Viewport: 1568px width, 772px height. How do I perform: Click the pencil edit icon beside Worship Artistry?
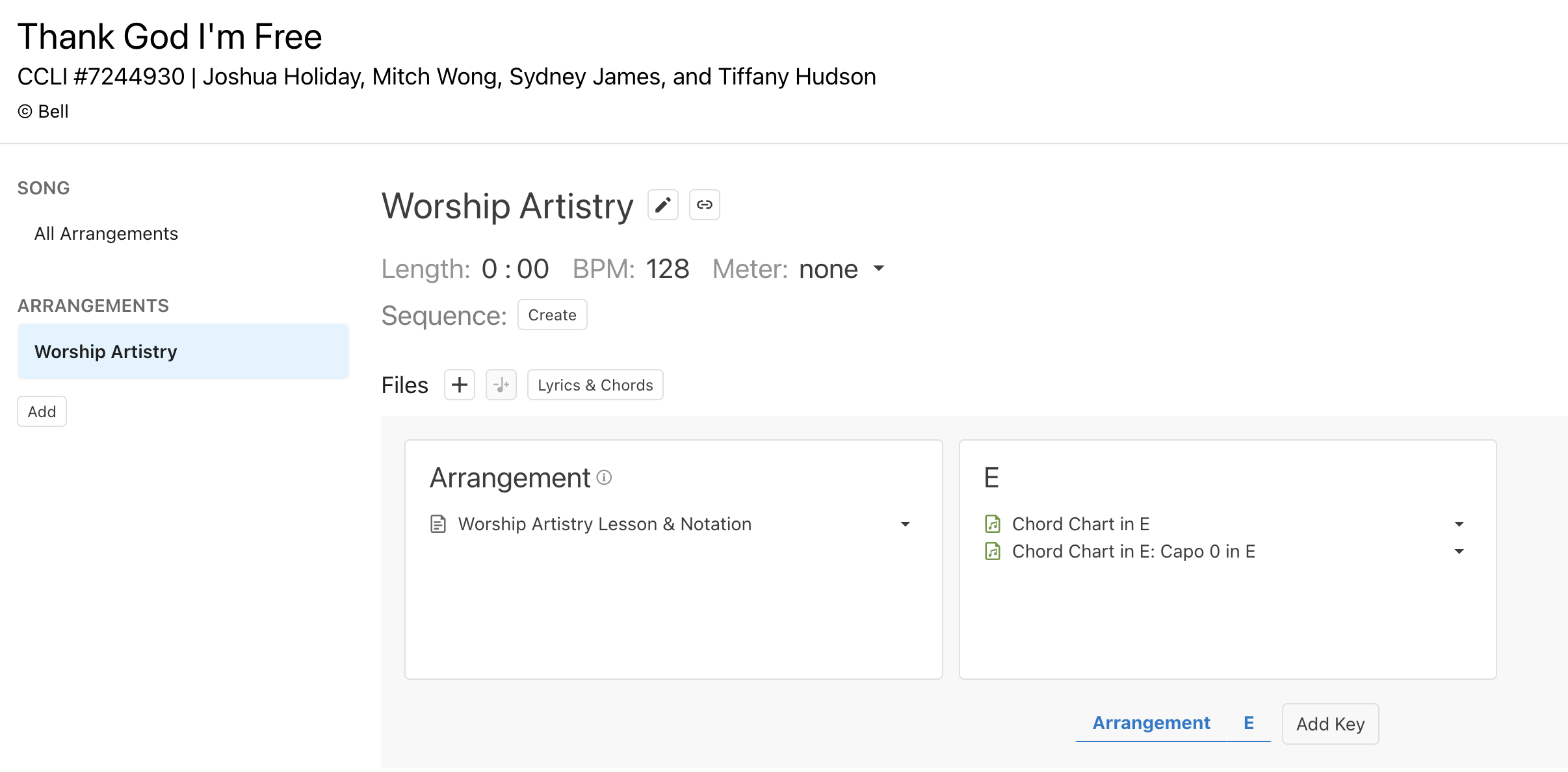point(662,205)
